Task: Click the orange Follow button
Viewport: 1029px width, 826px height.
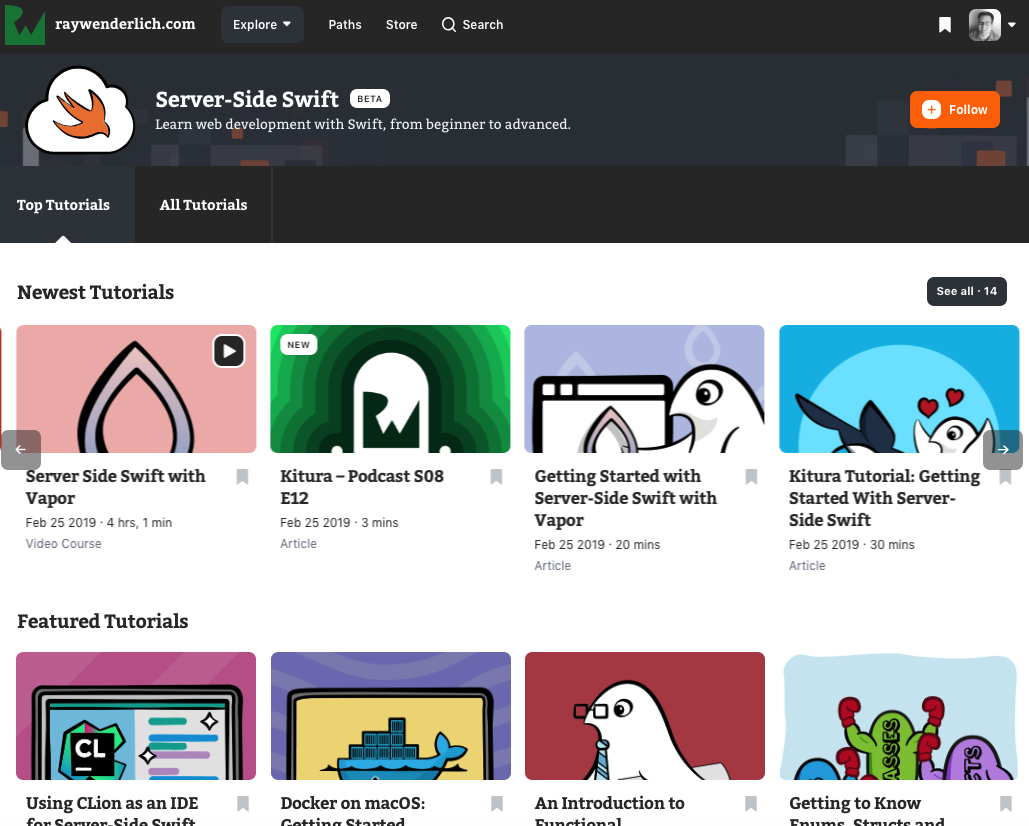Action: tap(954, 110)
